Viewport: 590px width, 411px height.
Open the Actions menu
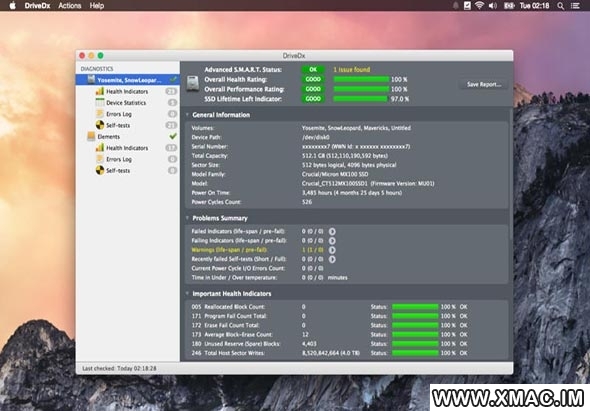coord(70,6)
